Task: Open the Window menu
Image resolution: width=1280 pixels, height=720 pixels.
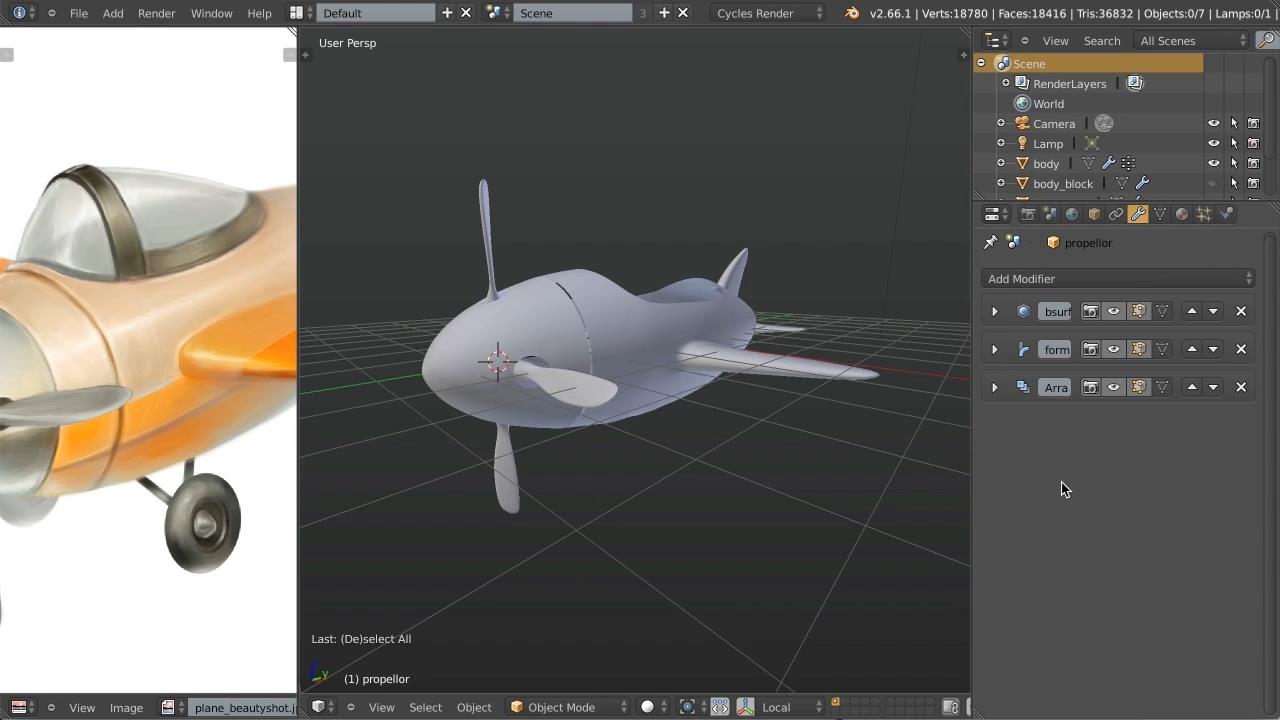Action: click(211, 13)
